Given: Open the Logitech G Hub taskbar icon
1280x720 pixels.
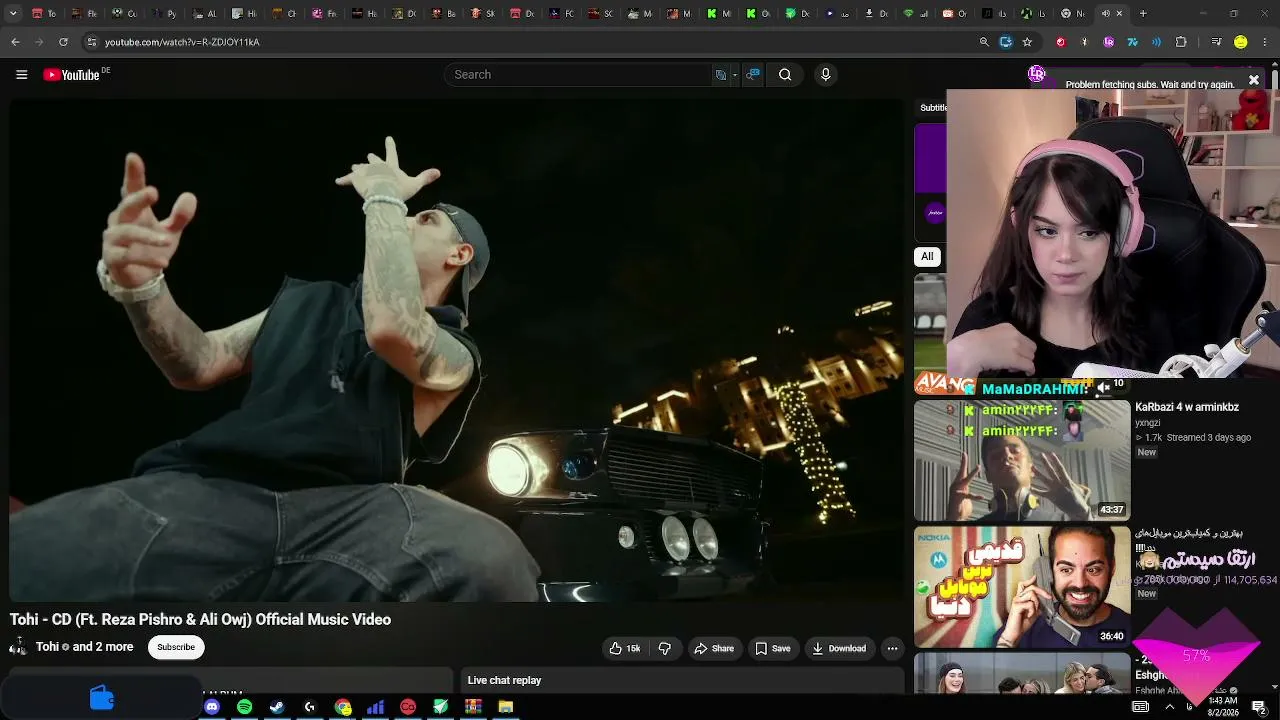Looking at the screenshot, I should (x=310, y=707).
